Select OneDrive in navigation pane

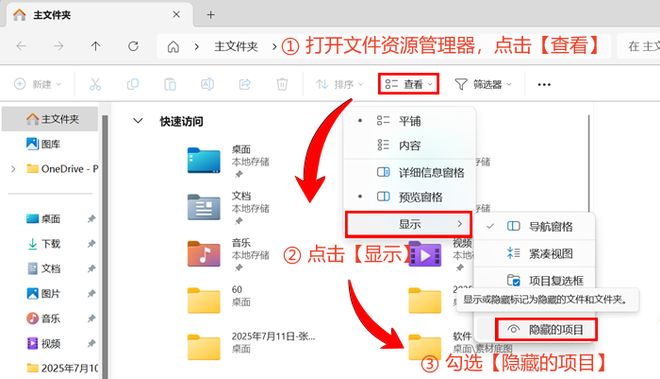(61, 169)
